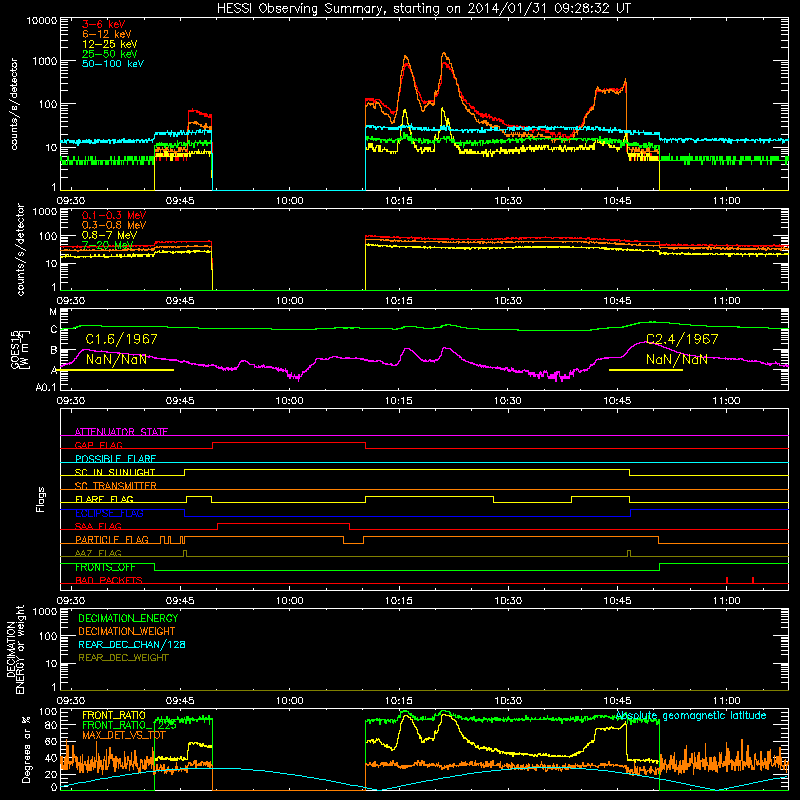The image size is (800, 800).
Task: Click the 0.8-7 MeV legend entry
Action: (110, 235)
